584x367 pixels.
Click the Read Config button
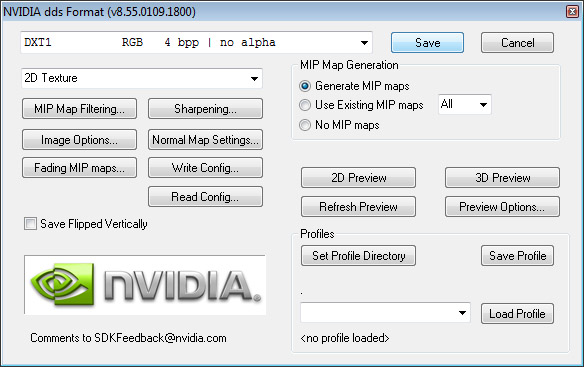(x=205, y=196)
